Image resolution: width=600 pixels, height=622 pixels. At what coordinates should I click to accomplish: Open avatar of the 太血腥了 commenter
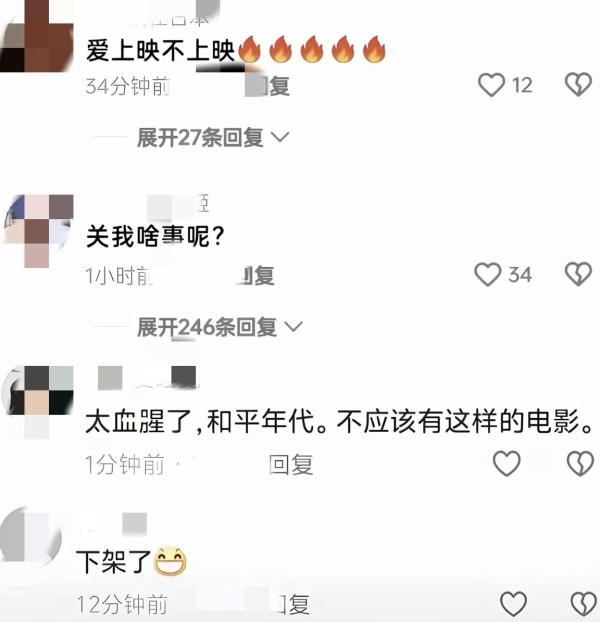tap(36, 401)
